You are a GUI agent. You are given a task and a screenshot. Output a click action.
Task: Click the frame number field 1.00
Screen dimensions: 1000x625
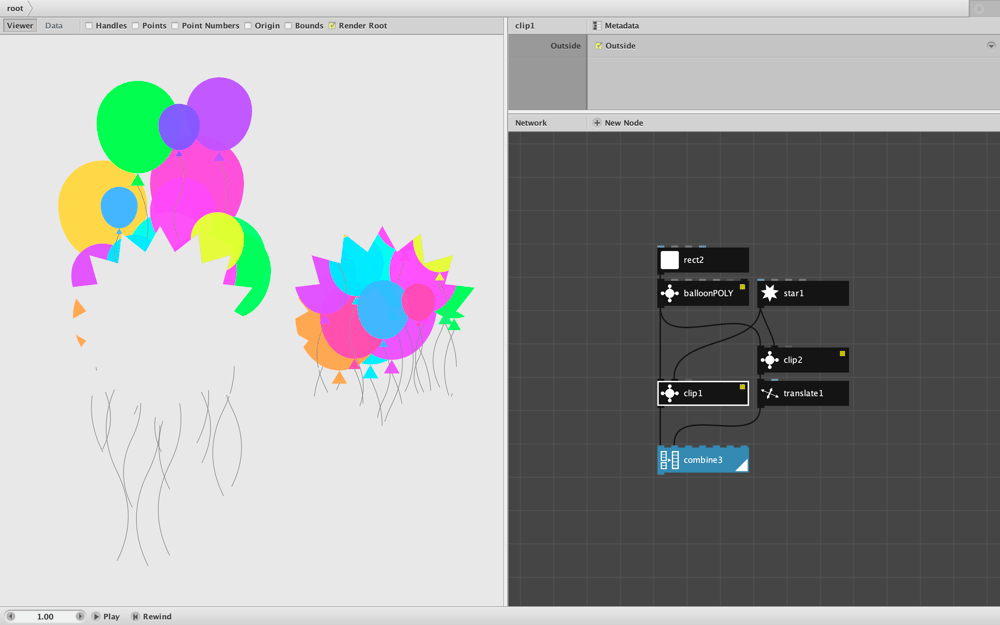[x=45, y=616]
